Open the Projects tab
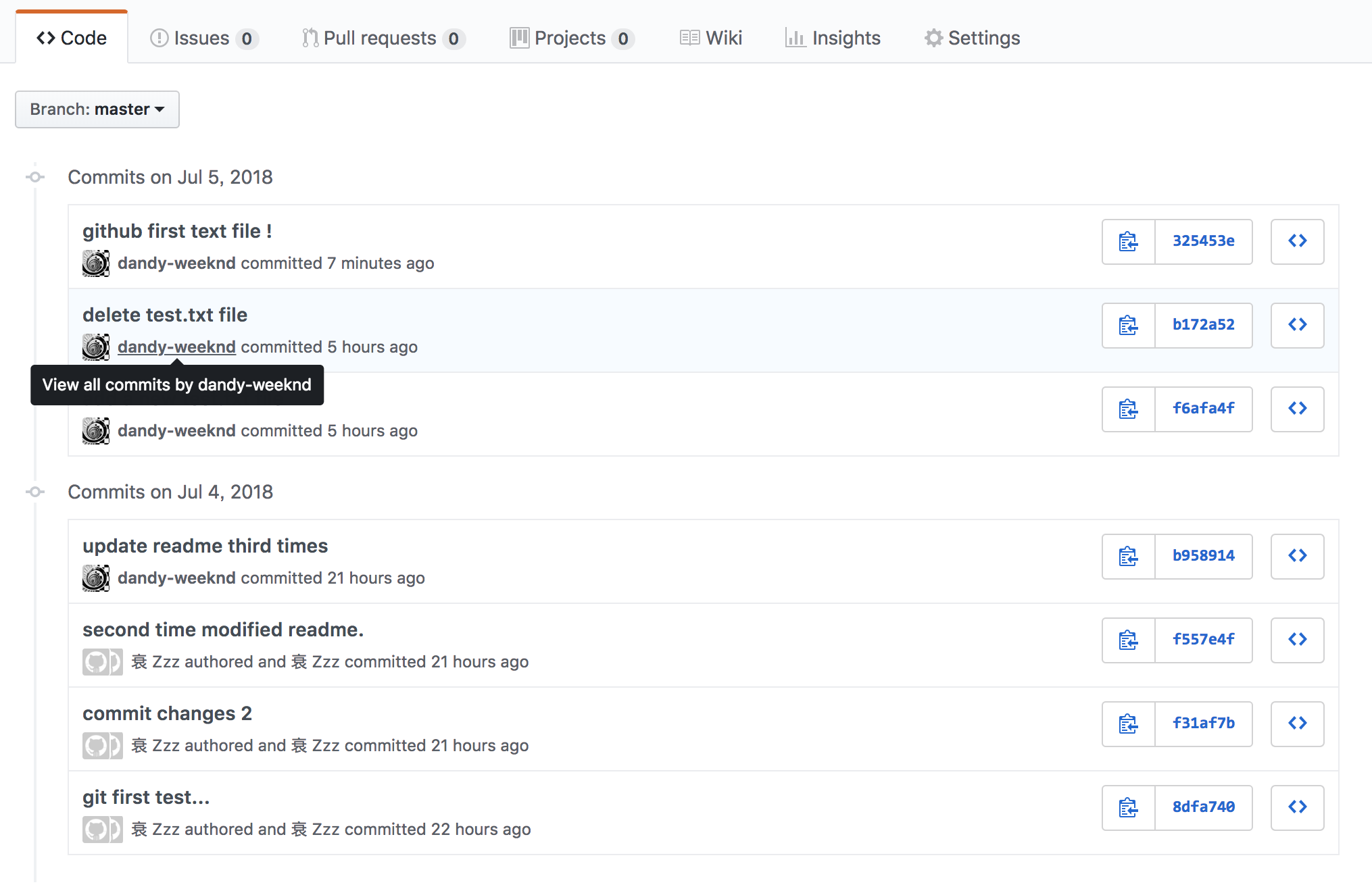The height and width of the screenshot is (889, 1372). click(571, 38)
